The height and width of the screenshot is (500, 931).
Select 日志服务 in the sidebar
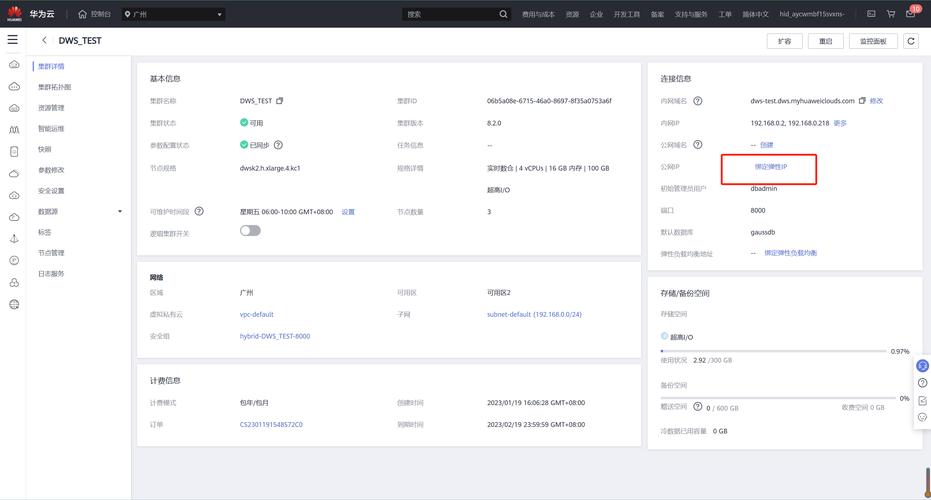pyautogui.click(x=51, y=274)
